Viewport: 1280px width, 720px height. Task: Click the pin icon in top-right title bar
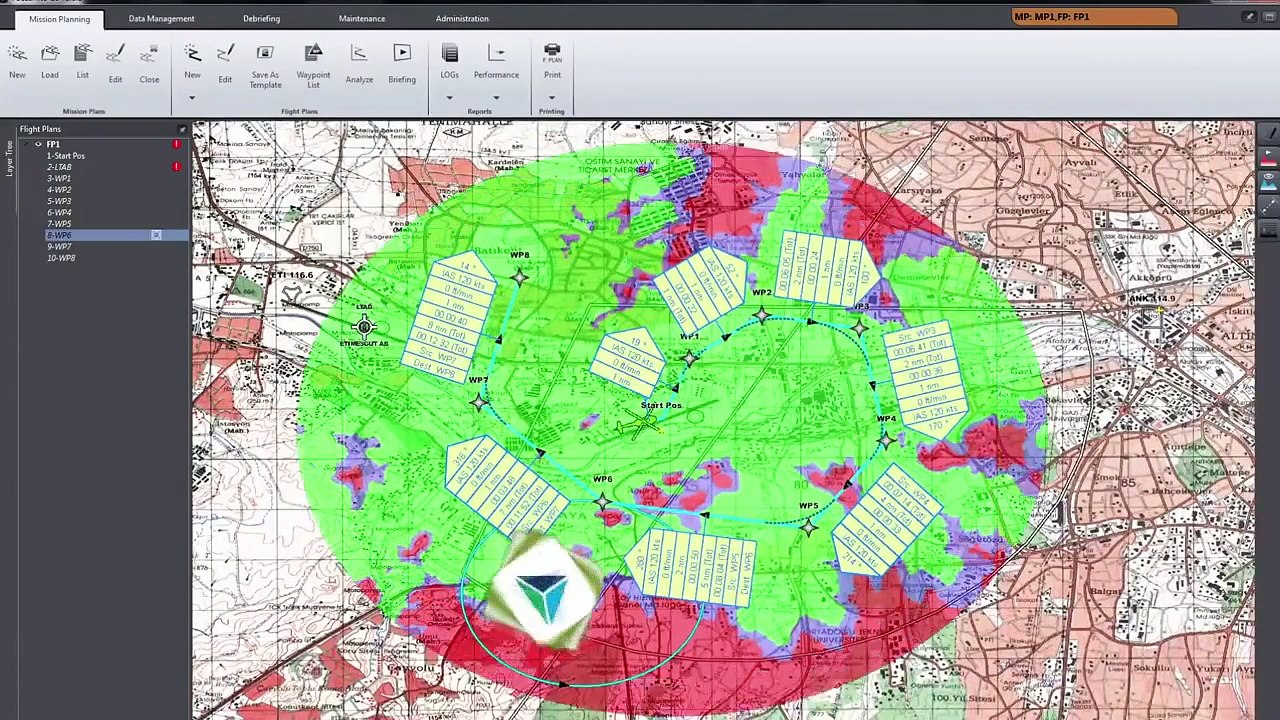click(1249, 17)
